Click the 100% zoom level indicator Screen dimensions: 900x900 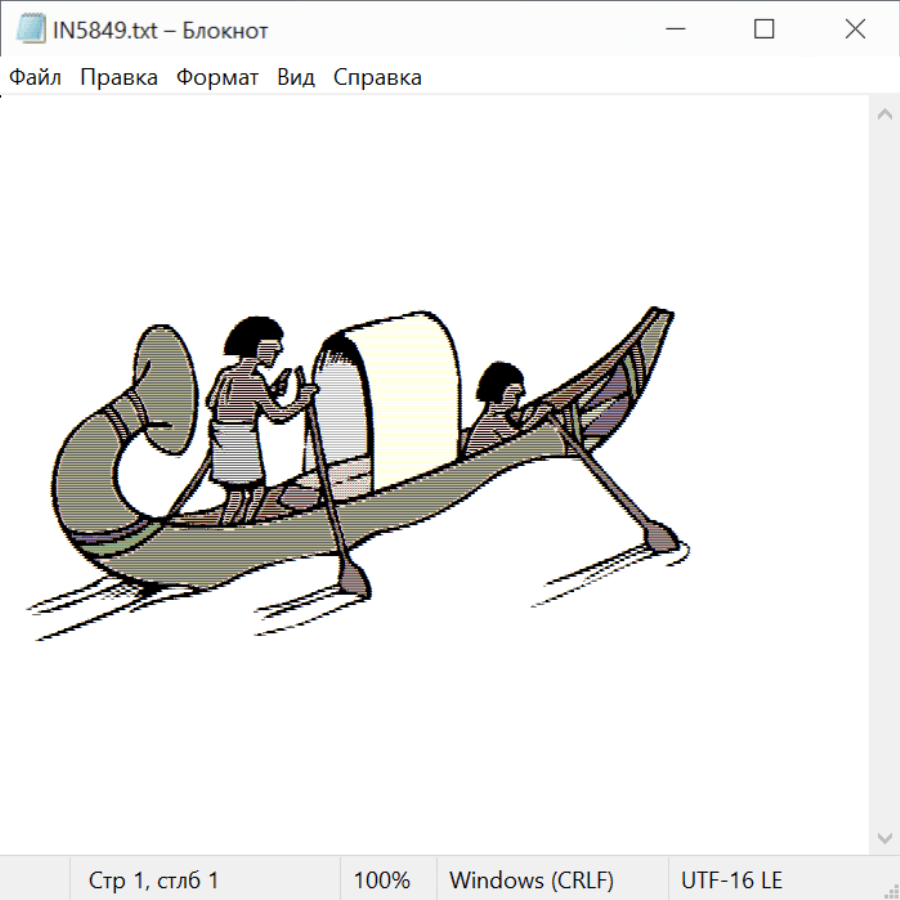pos(382,881)
